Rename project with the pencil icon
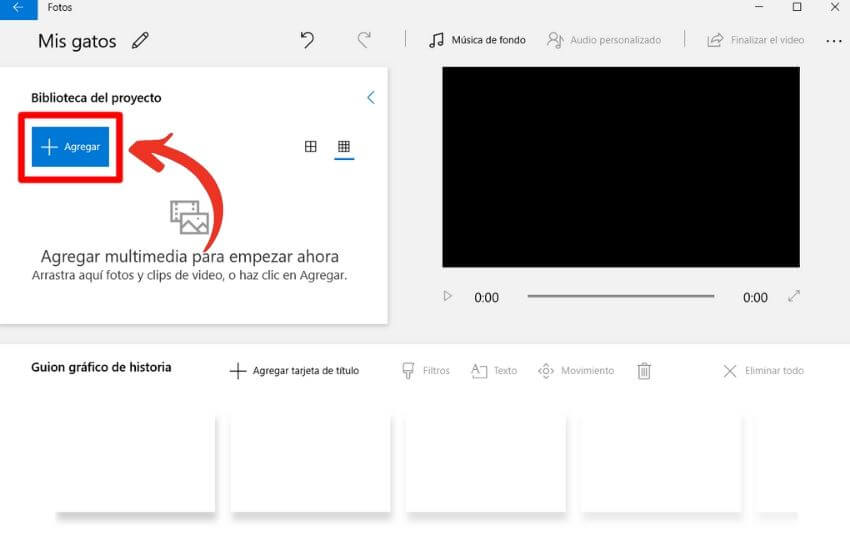 coord(140,41)
